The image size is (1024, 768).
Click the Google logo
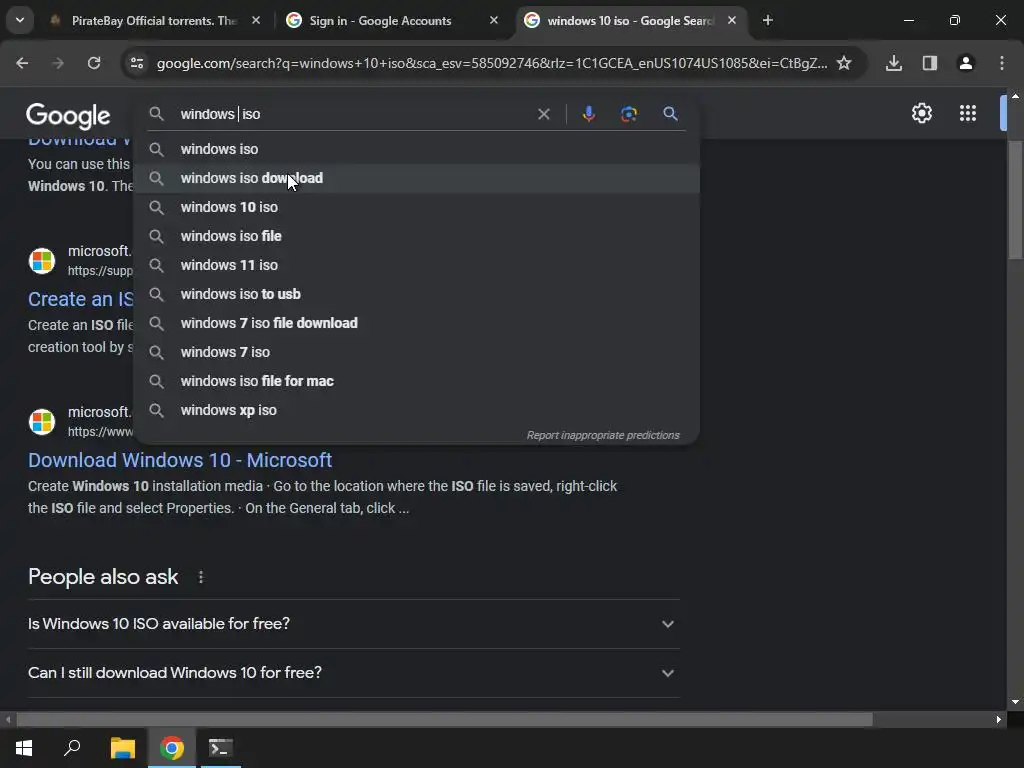tap(68, 116)
